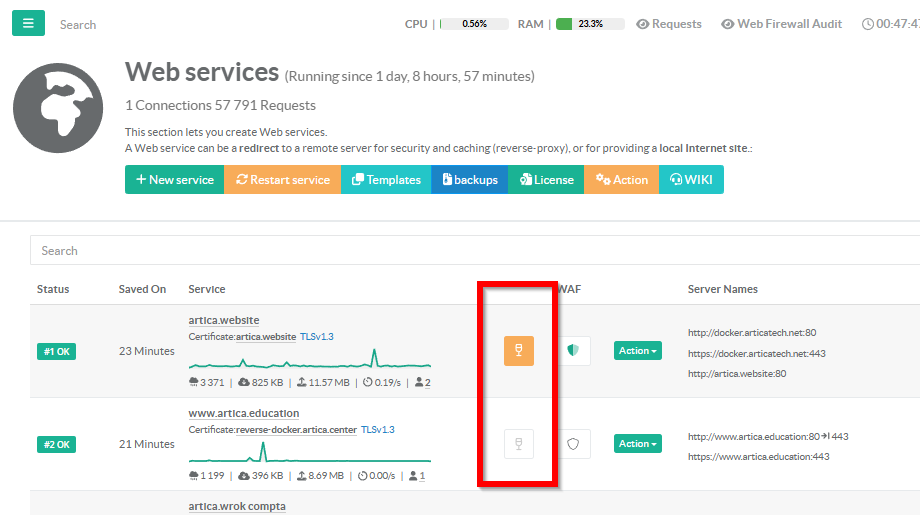Click the New service button
This screenshot has width=920, height=515.
[x=174, y=180]
